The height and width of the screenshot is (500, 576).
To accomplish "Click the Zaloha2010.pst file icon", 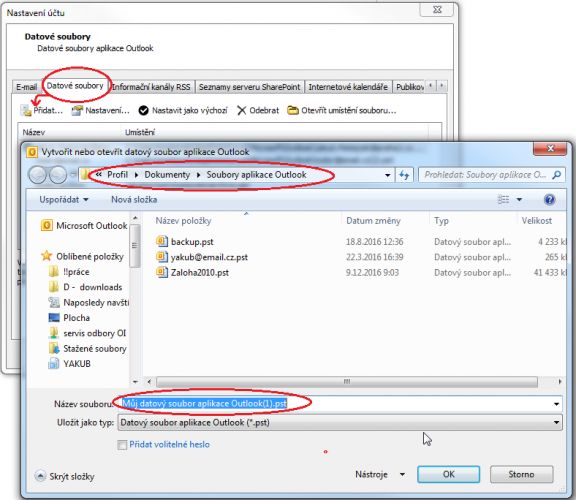I will tap(162, 272).
